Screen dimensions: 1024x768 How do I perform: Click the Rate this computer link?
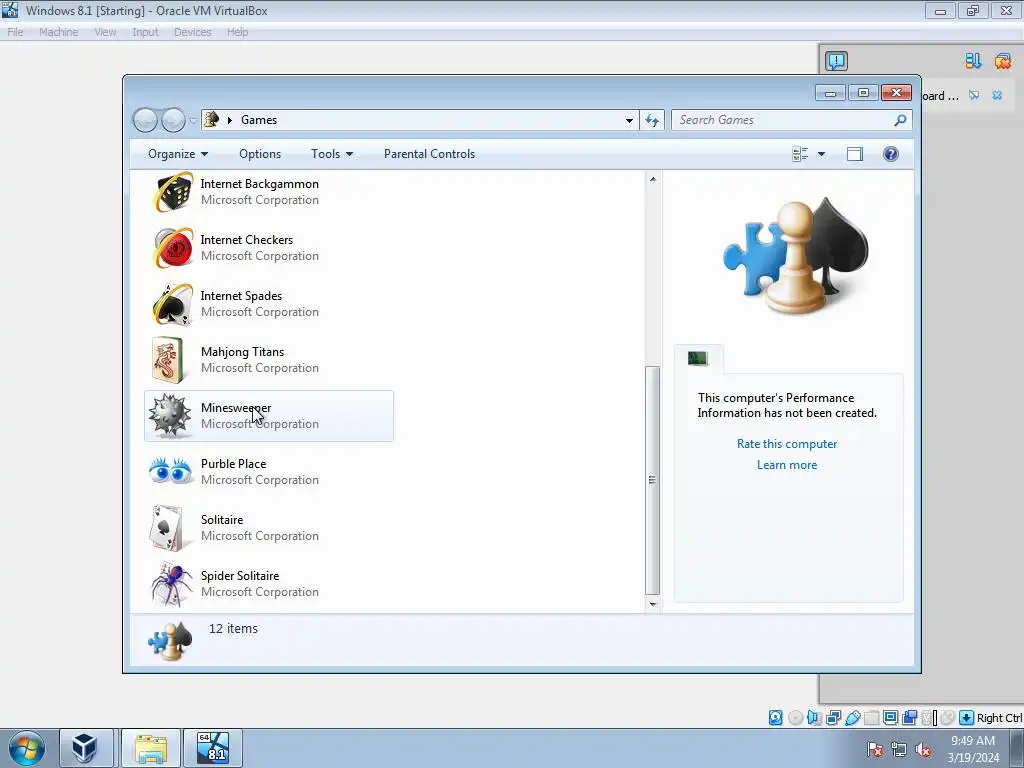coord(787,444)
